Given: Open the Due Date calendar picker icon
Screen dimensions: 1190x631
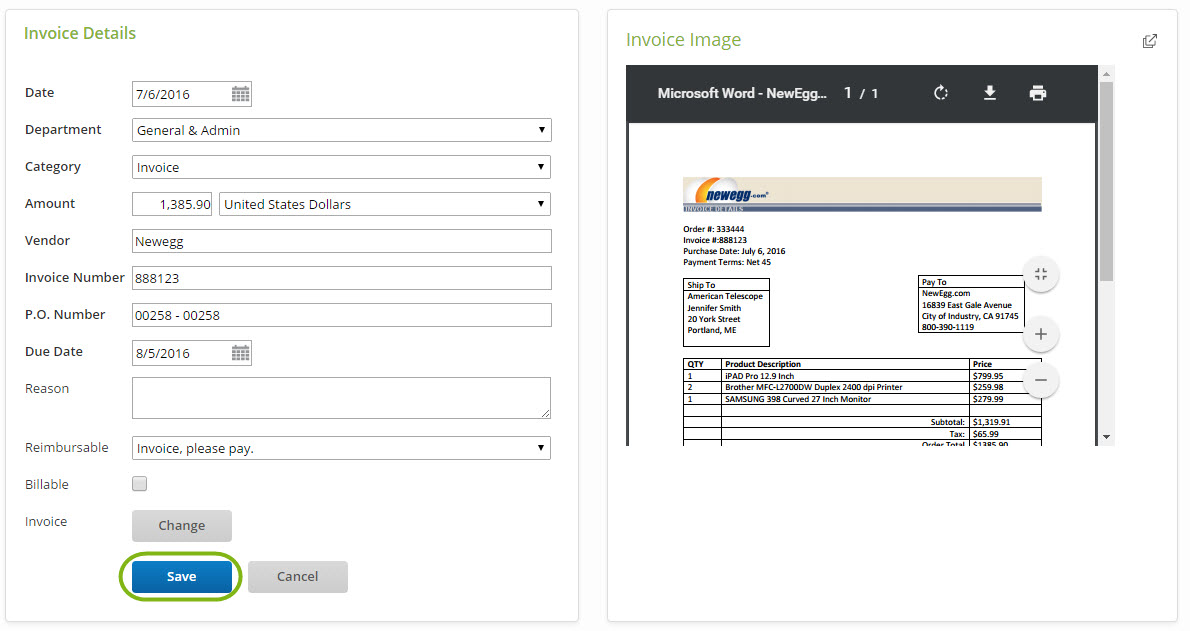Looking at the screenshot, I should (x=241, y=353).
